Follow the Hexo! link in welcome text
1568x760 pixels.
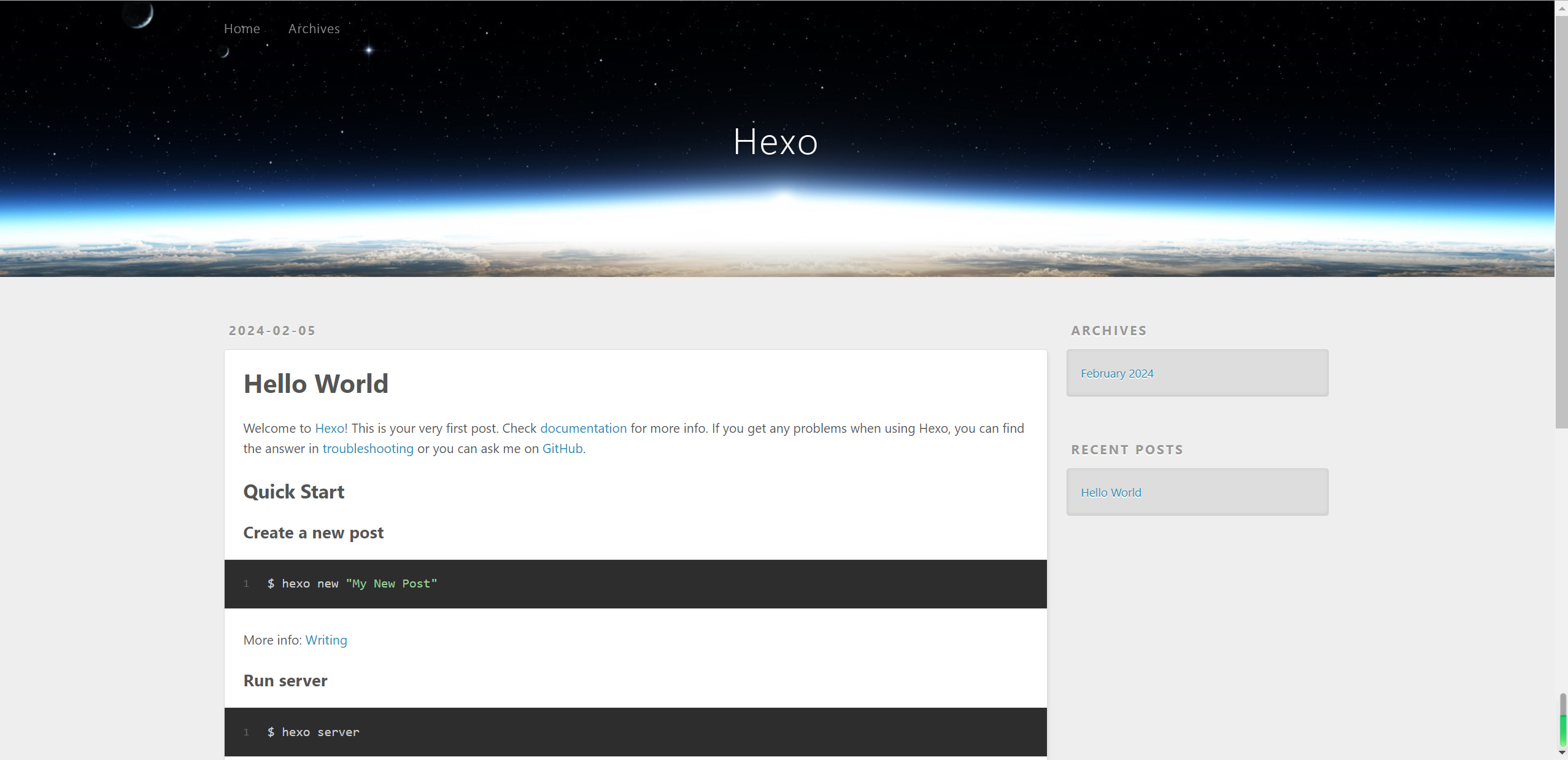[331, 428]
